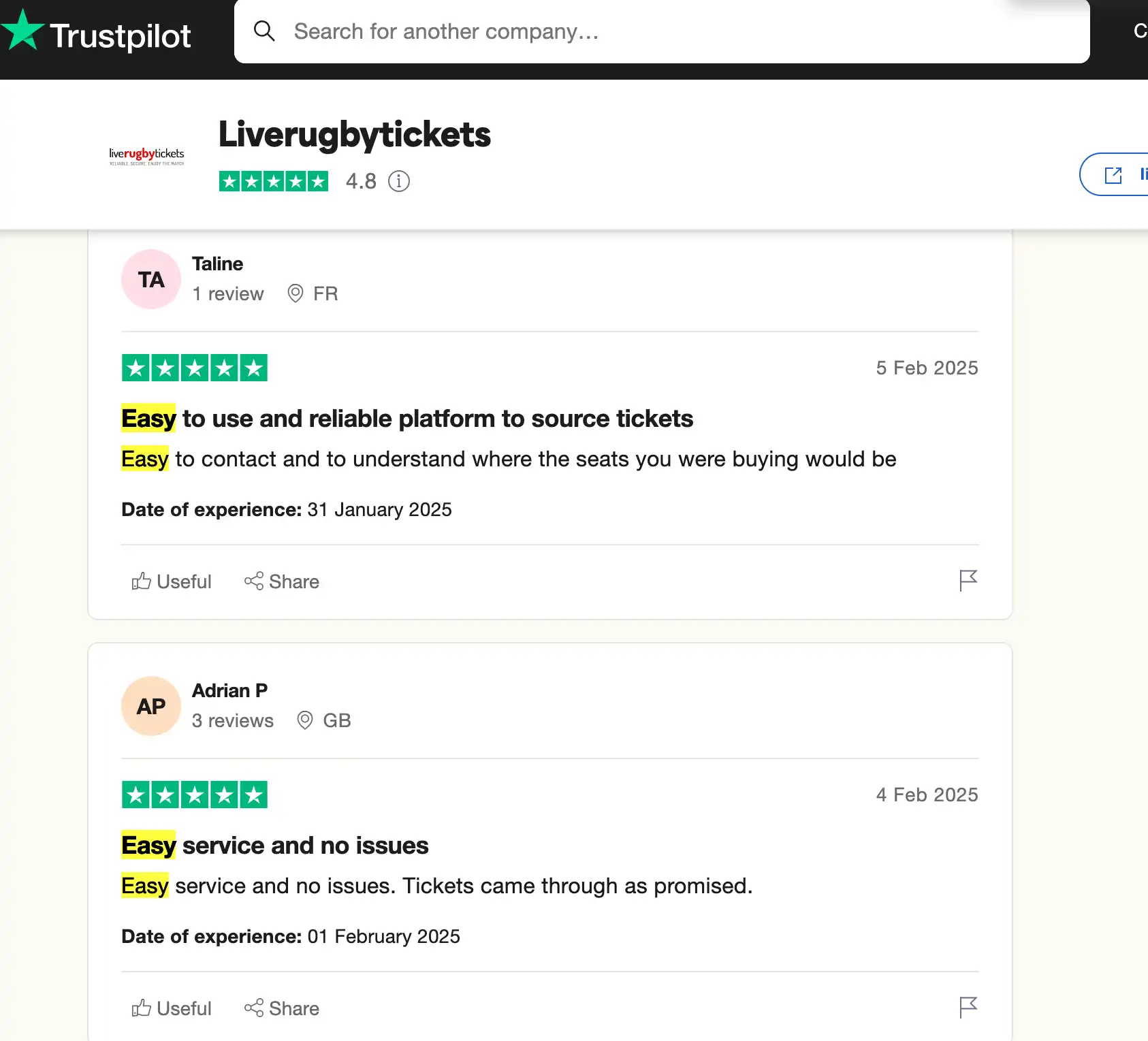The image size is (1148, 1041).
Task: Click Taline's TA avatar
Action: [150, 279]
